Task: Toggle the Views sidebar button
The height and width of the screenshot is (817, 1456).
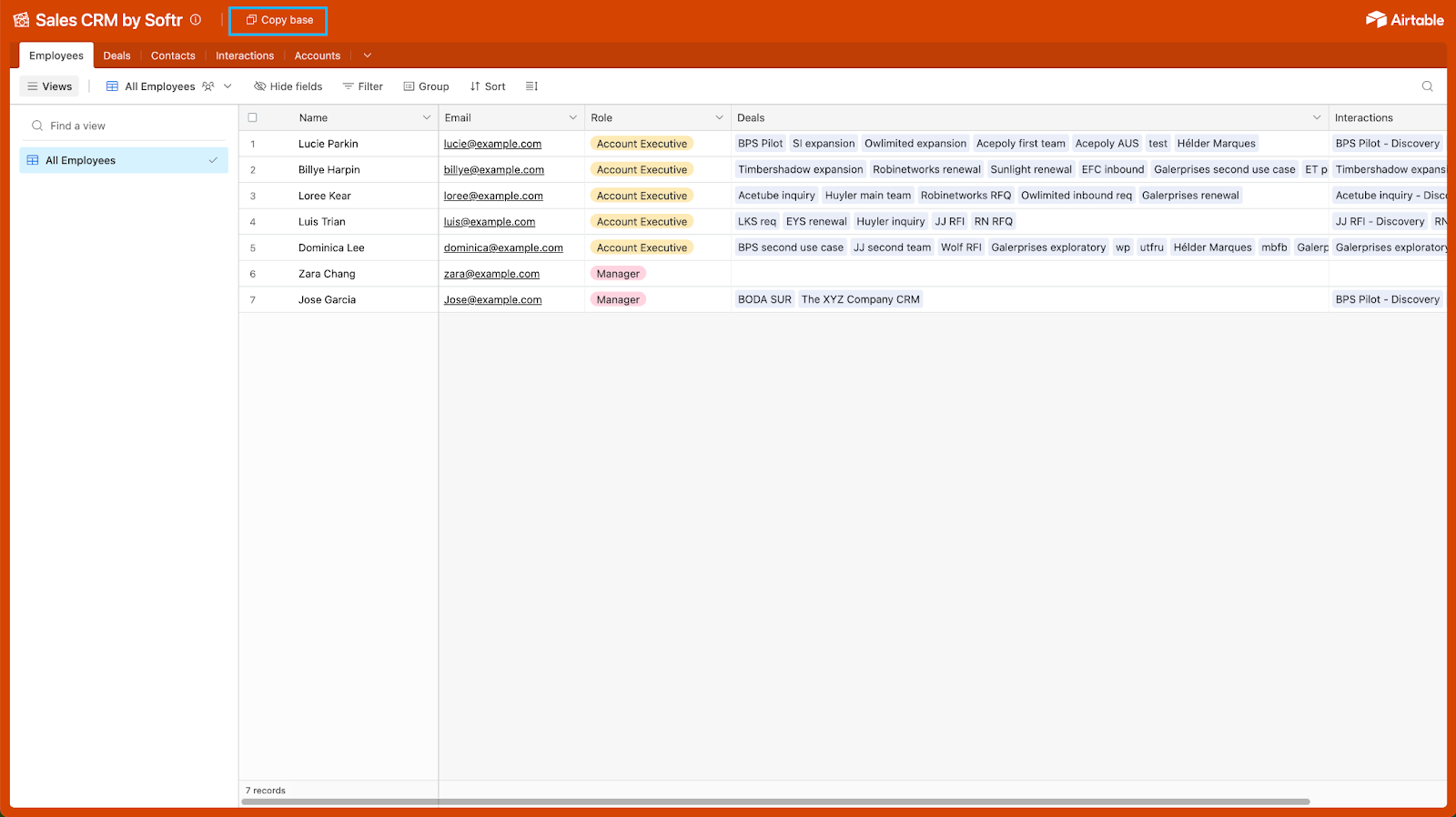Action: click(x=49, y=86)
